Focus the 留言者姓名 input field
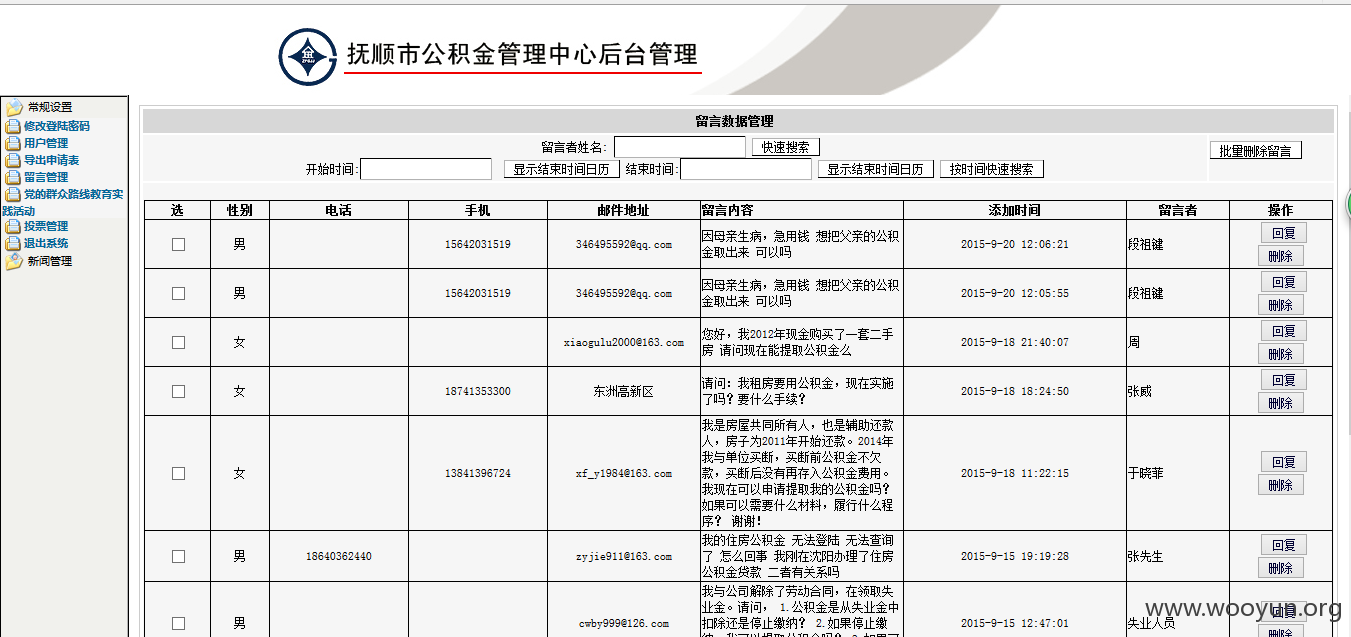 pyautogui.click(x=680, y=147)
